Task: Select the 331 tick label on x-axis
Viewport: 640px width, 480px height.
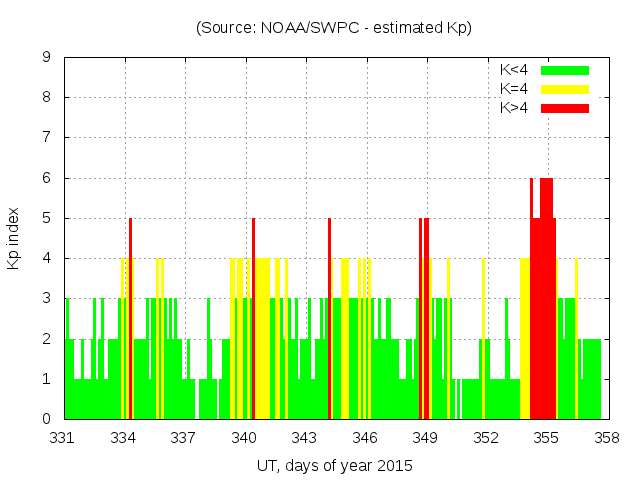Action: click(x=64, y=437)
